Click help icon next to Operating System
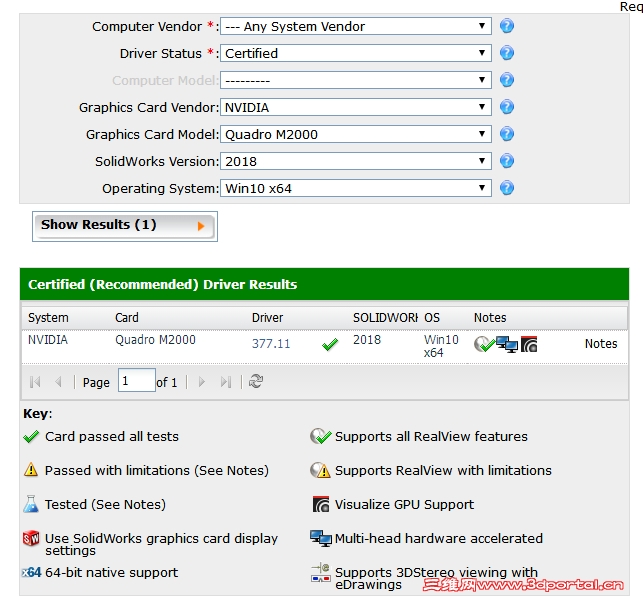Screen dimensions: 643x598 507,188
